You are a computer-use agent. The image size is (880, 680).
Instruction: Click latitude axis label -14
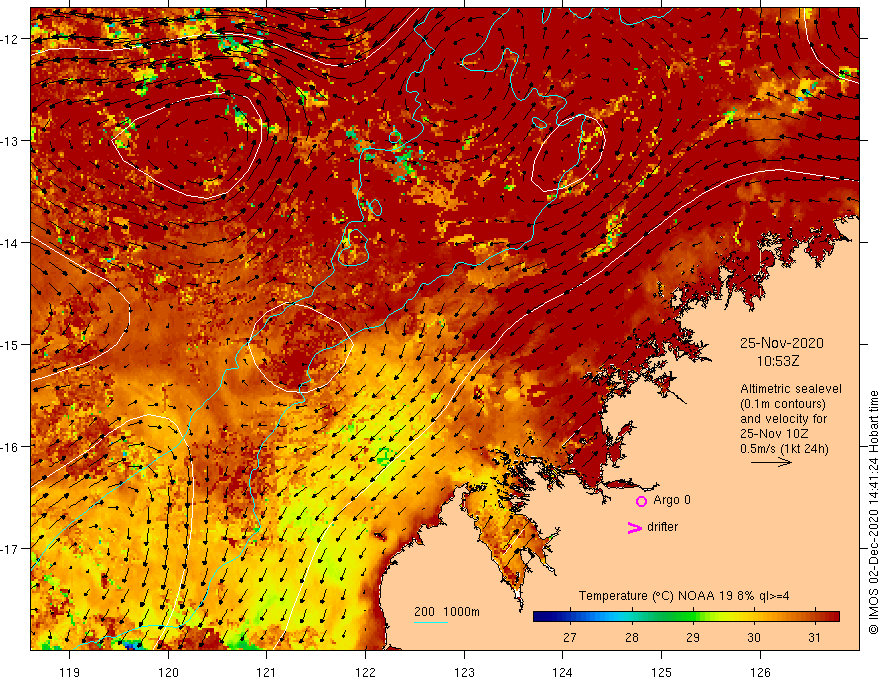10,243
